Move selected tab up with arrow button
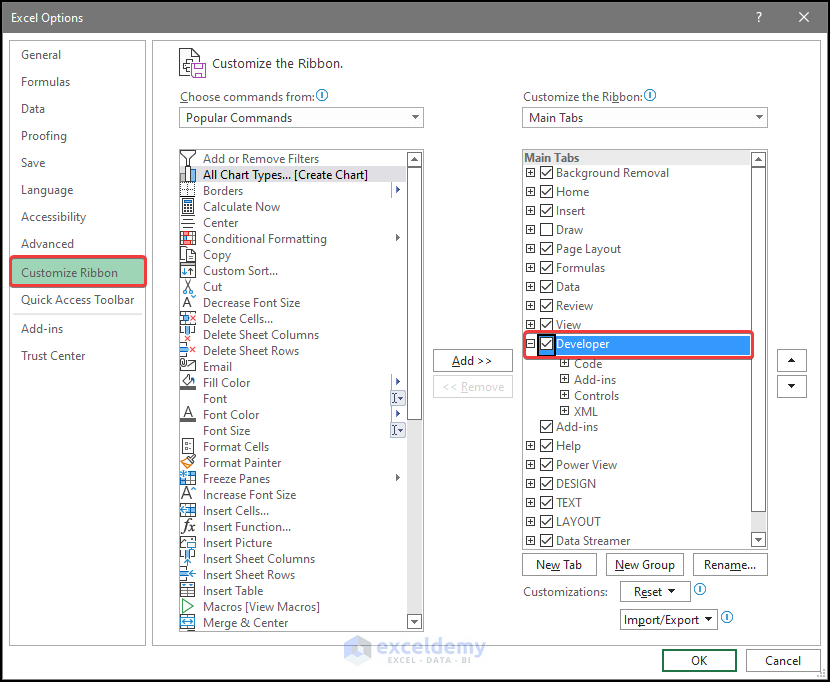This screenshot has width=830, height=682. tap(791, 361)
